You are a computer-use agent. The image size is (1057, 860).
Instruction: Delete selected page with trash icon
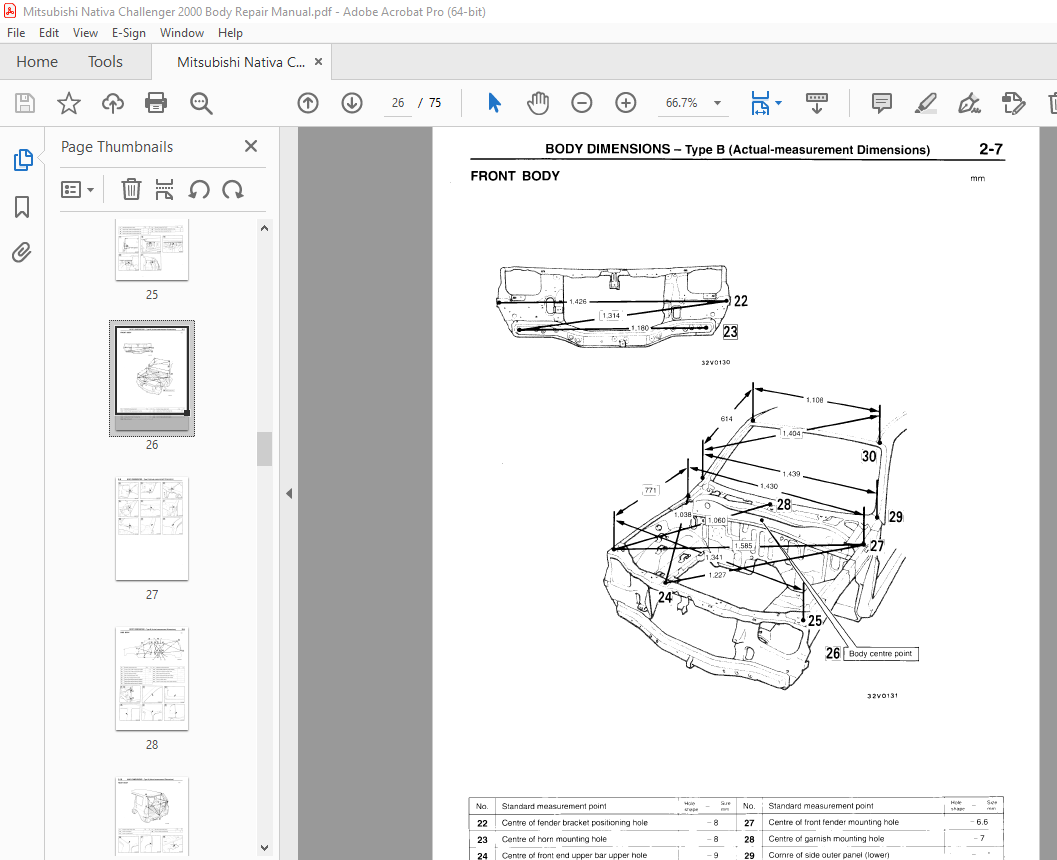click(x=131, y=189)
